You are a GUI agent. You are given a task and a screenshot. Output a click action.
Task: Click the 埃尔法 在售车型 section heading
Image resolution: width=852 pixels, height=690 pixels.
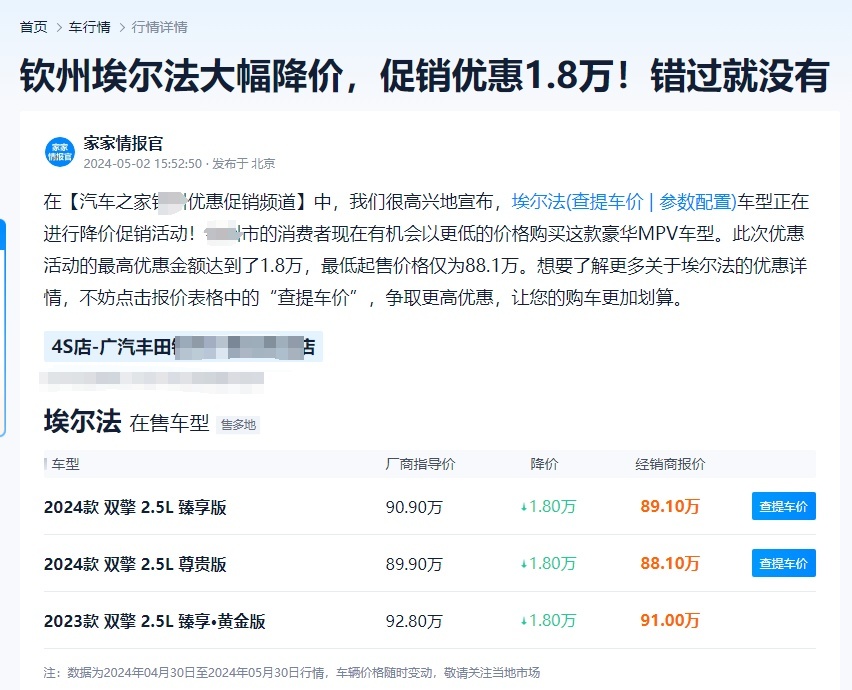pos(127,422)
